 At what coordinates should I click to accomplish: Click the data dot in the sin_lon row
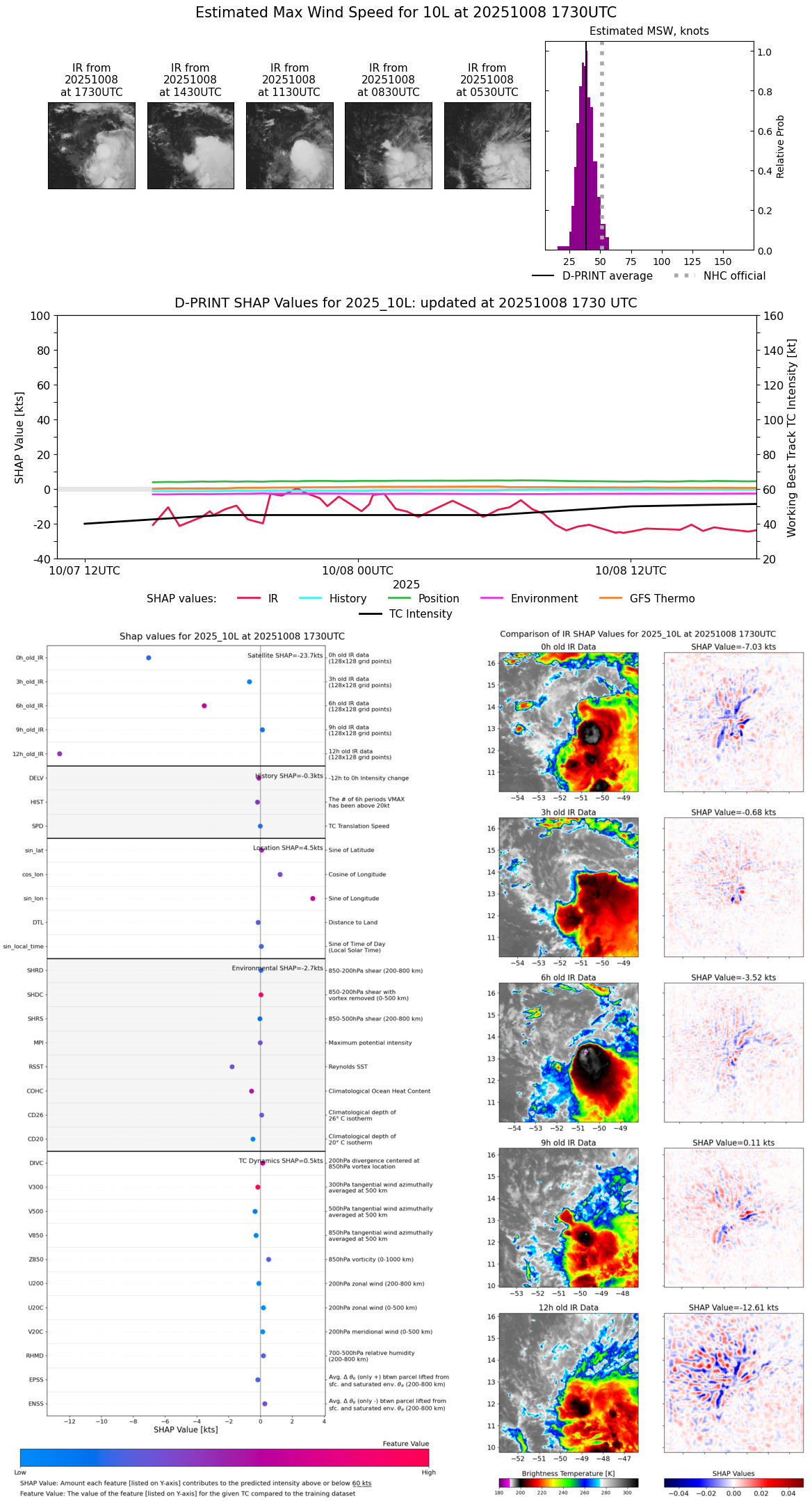[x=313, y=899]
